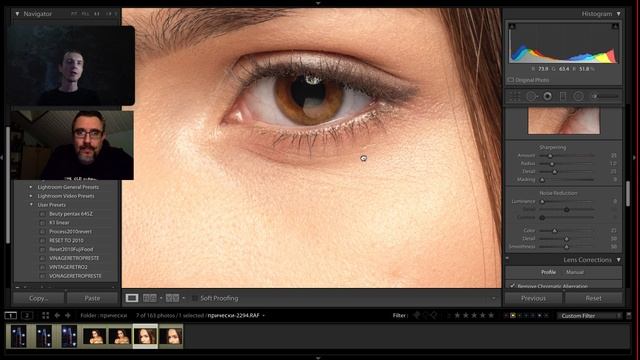Select the Red Eye Correction tool icon
This screenshot has height=360, width=640.
pyautogui.click(x=547, y=96)
